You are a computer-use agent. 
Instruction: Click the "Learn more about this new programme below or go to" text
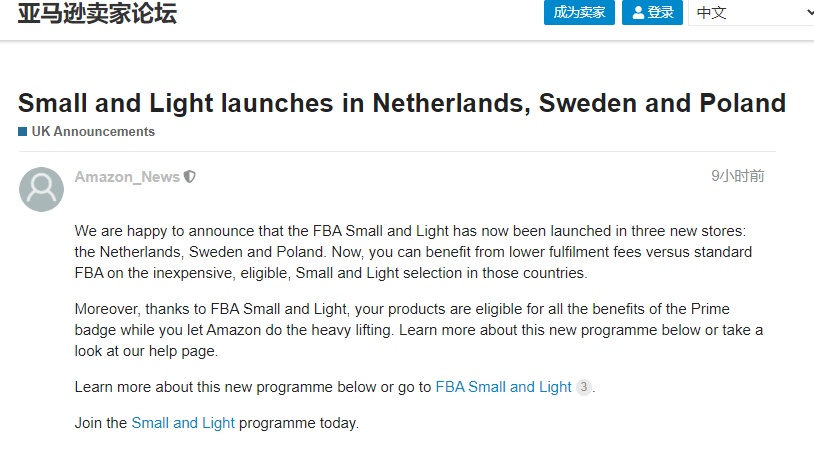253,387
